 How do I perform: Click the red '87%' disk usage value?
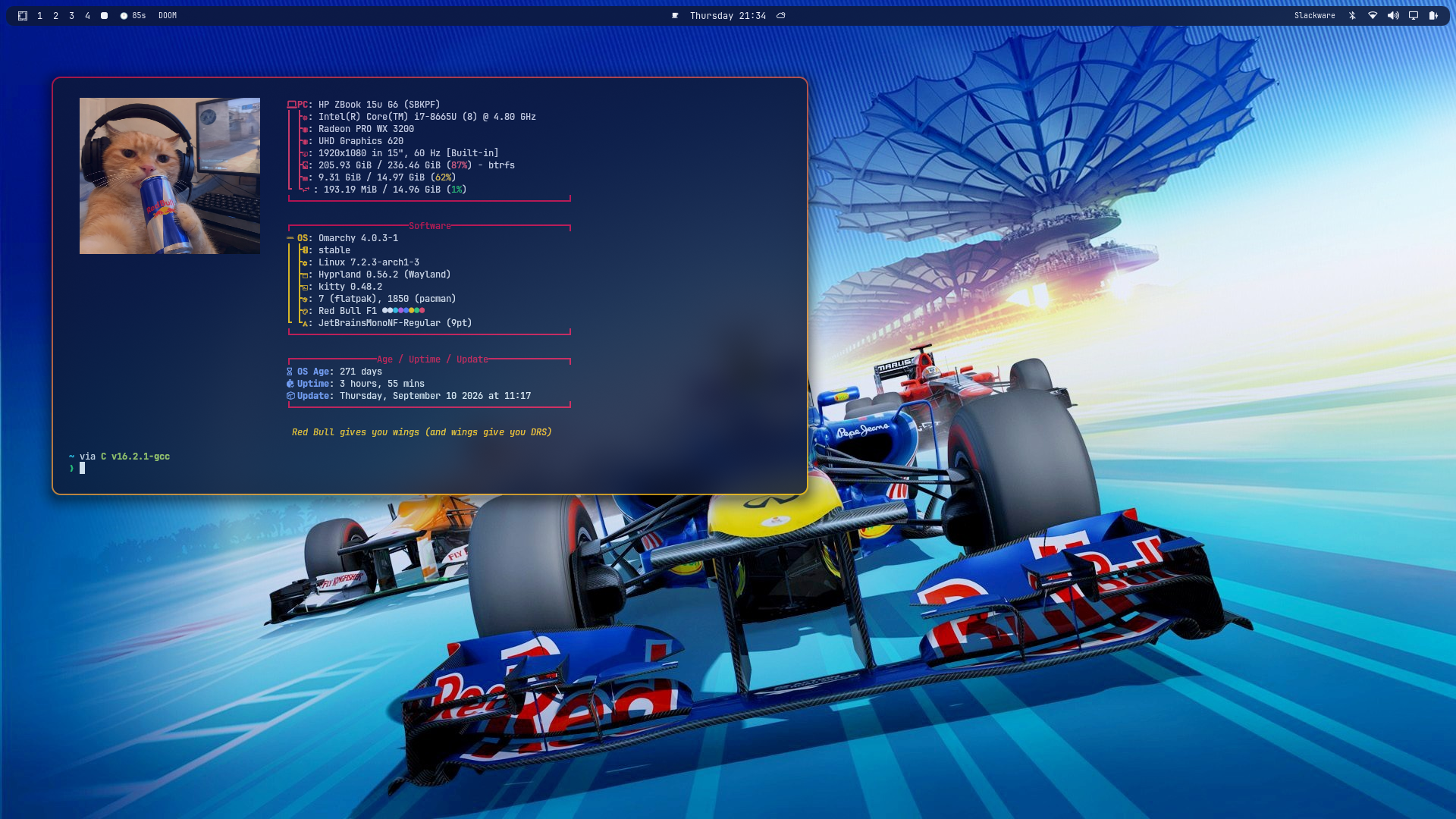(459, 165)
